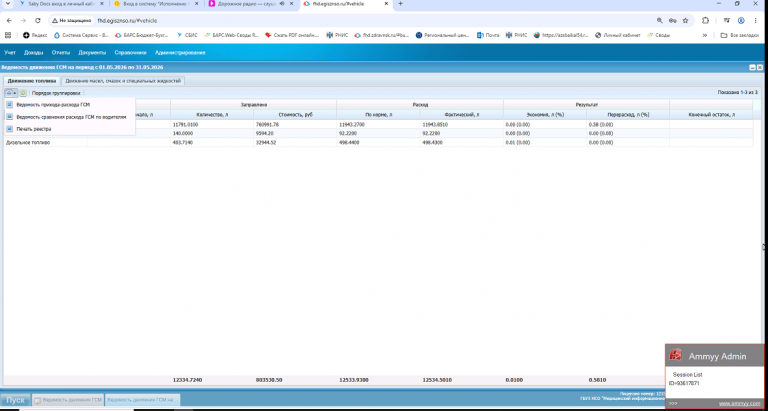Open the Яндекс bookmark
The image size is (768, 411).
(35, 35)
